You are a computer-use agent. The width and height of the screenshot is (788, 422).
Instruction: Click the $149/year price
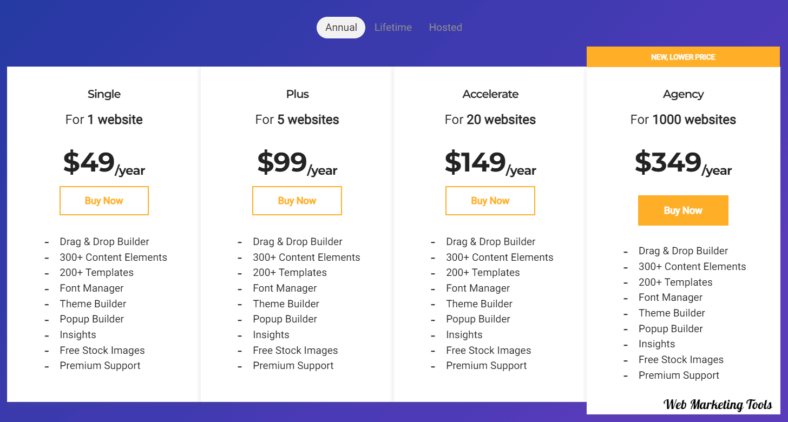(490, 162)
